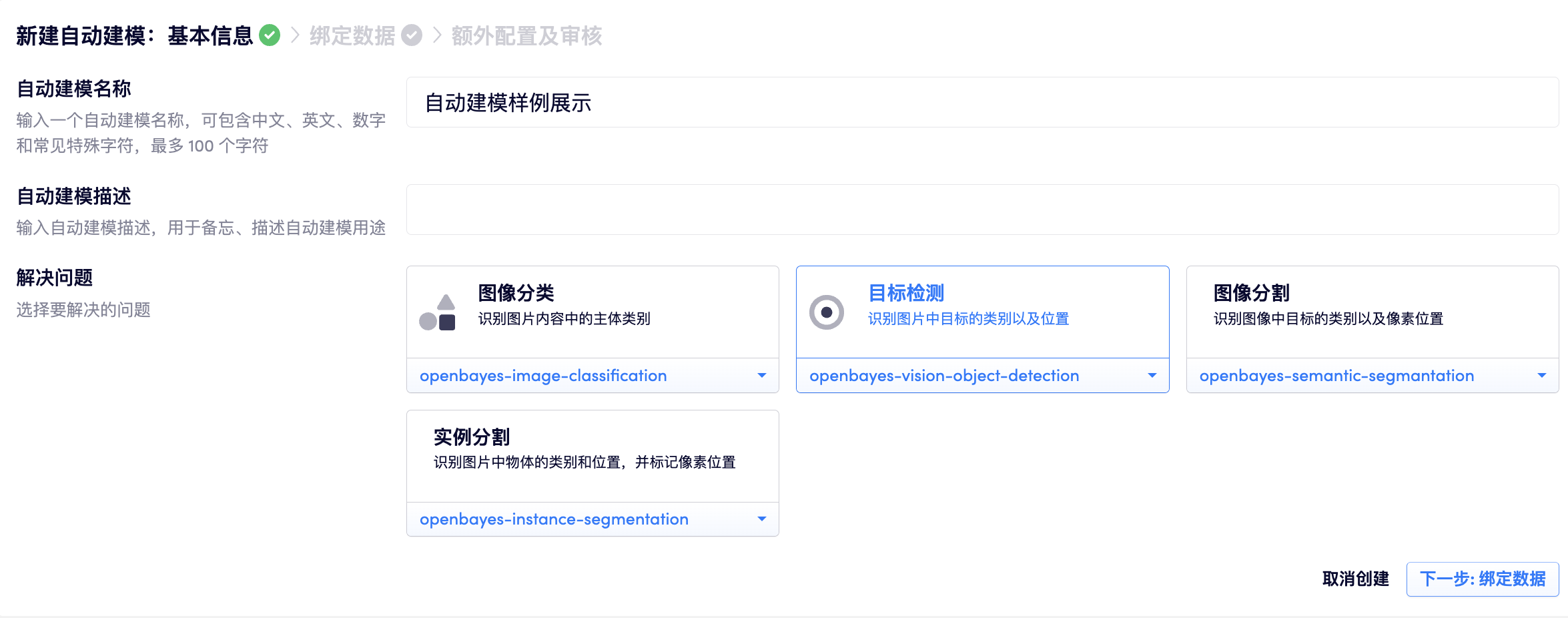Image resolution: width=1568 pixels, height=618 pixels.
Task: Proceed with 下一步: 绑定数据 button
Action: (x=1482, y=579)
